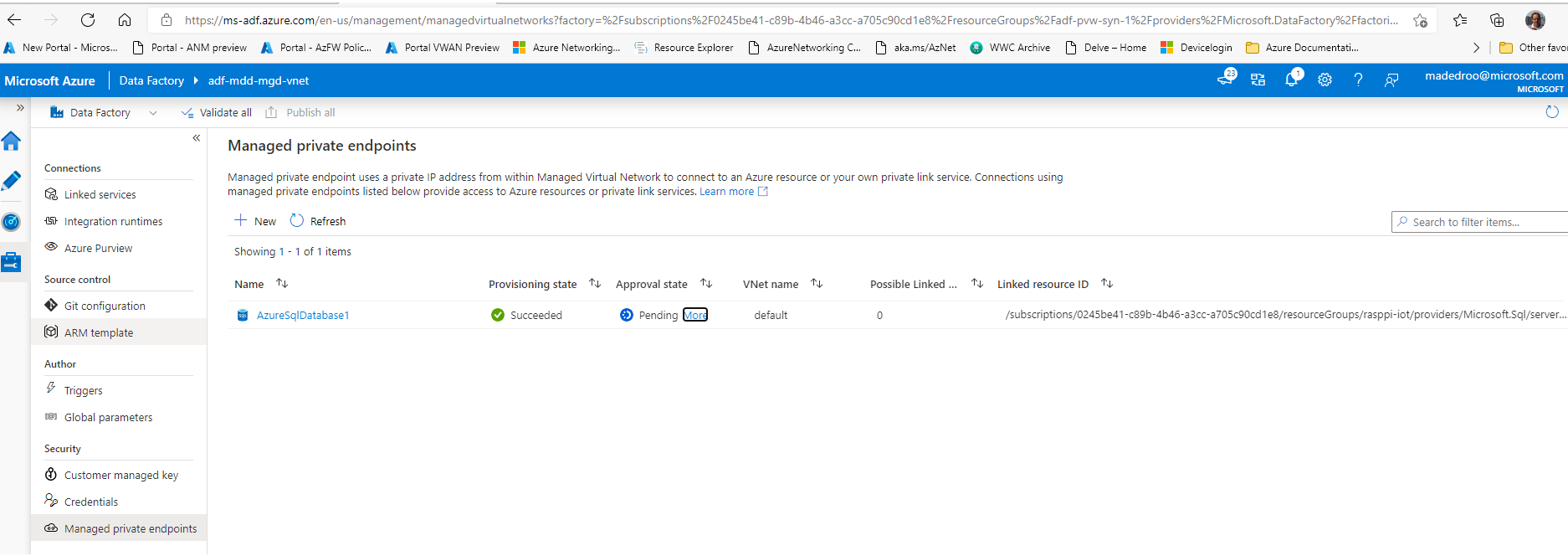Screen dimensions: 1568x556
Task: Refresh the endpoints list
Action: 318,221
